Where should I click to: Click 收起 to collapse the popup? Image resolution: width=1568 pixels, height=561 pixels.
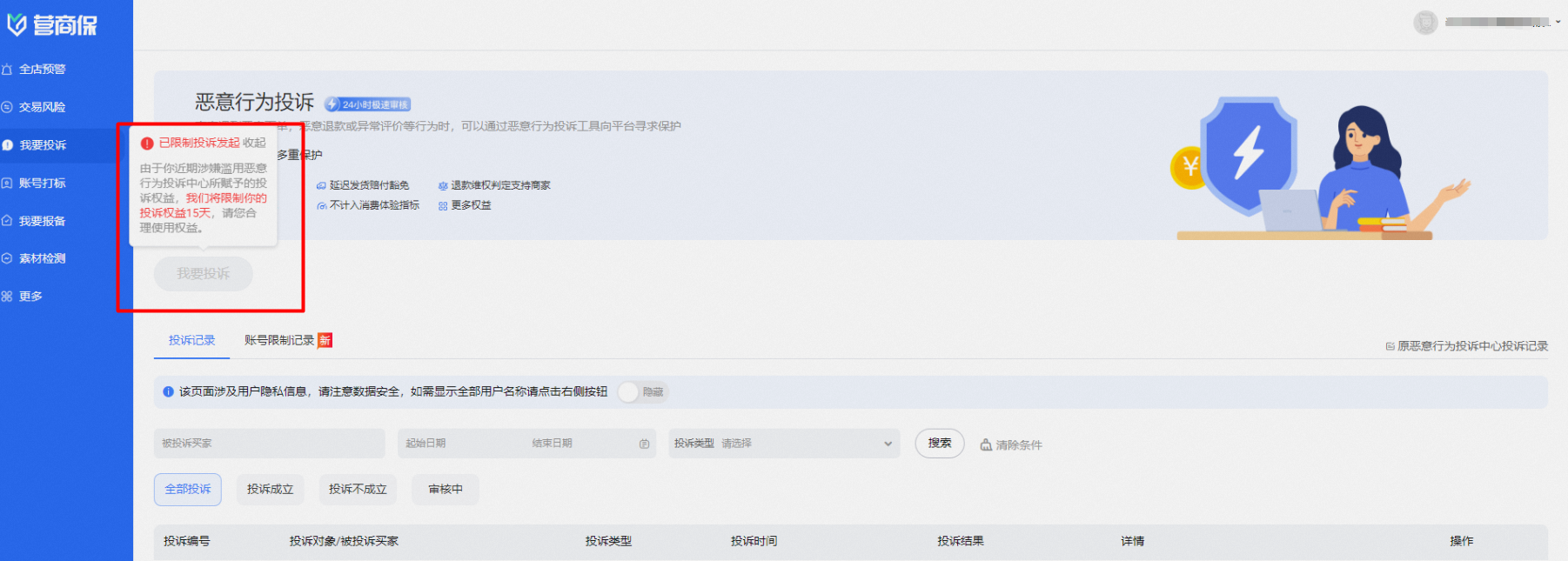254,144
